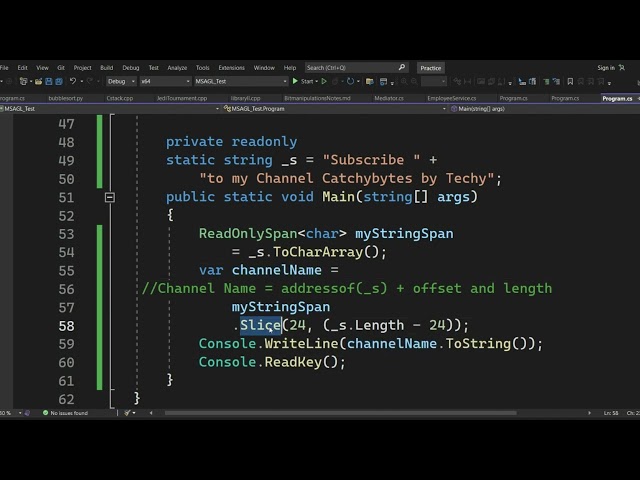Click the New Project toolbar icon
This screenshot has height=480, width=640.
tap(23, 82)
